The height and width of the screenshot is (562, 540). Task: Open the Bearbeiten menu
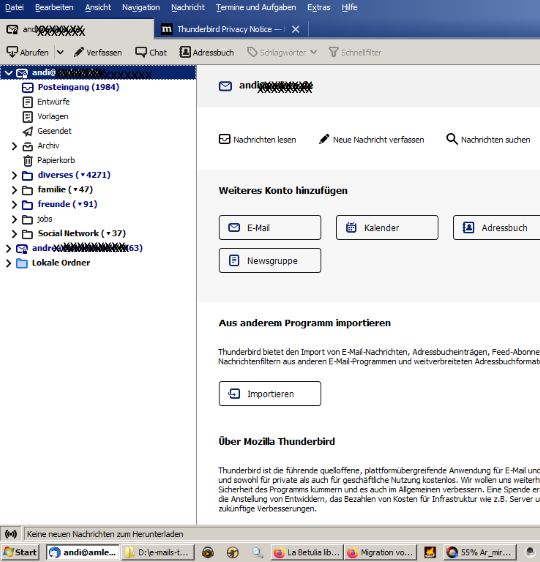click(x=54, y=7)
